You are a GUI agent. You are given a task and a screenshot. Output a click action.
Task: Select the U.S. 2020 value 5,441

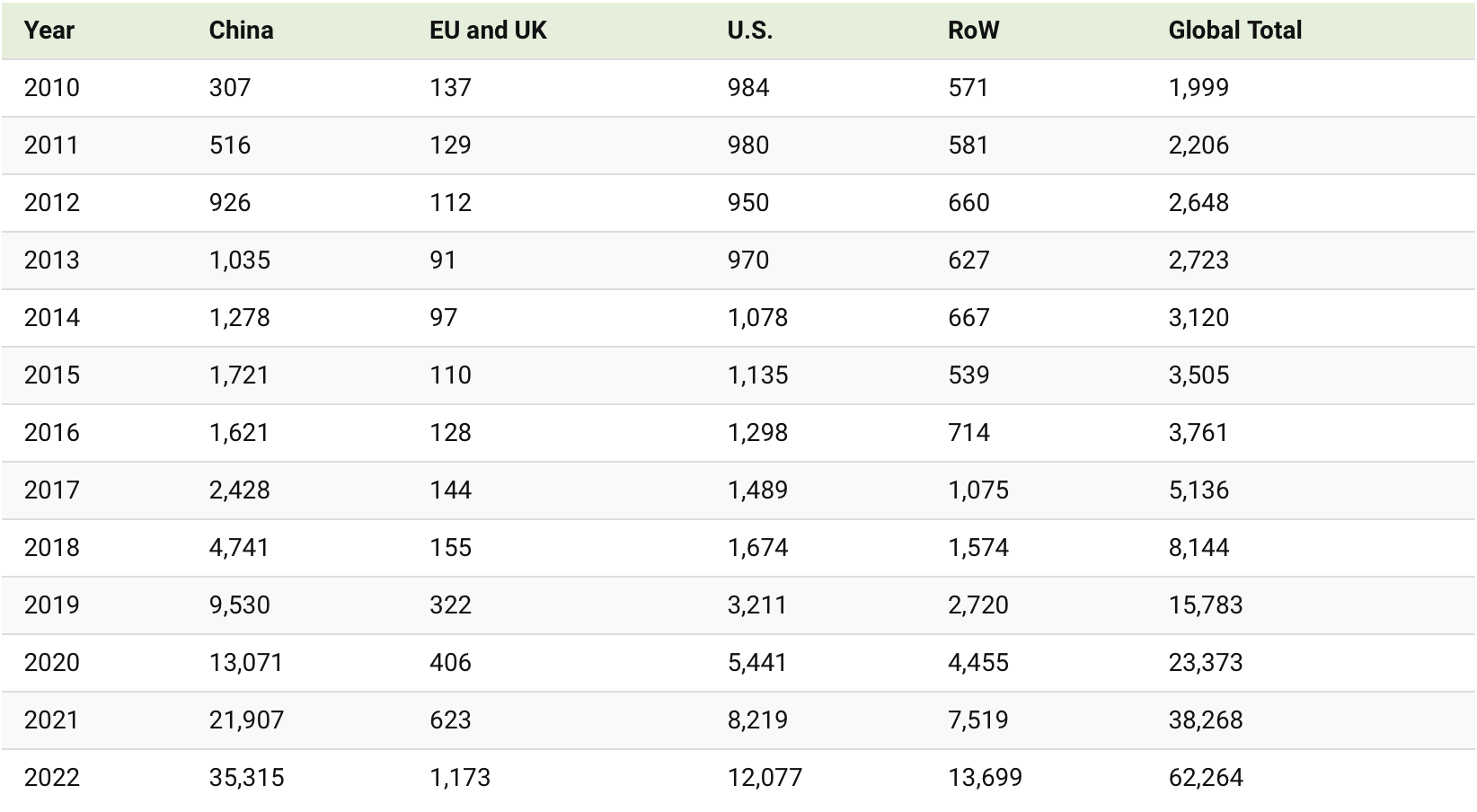(757, 663)
